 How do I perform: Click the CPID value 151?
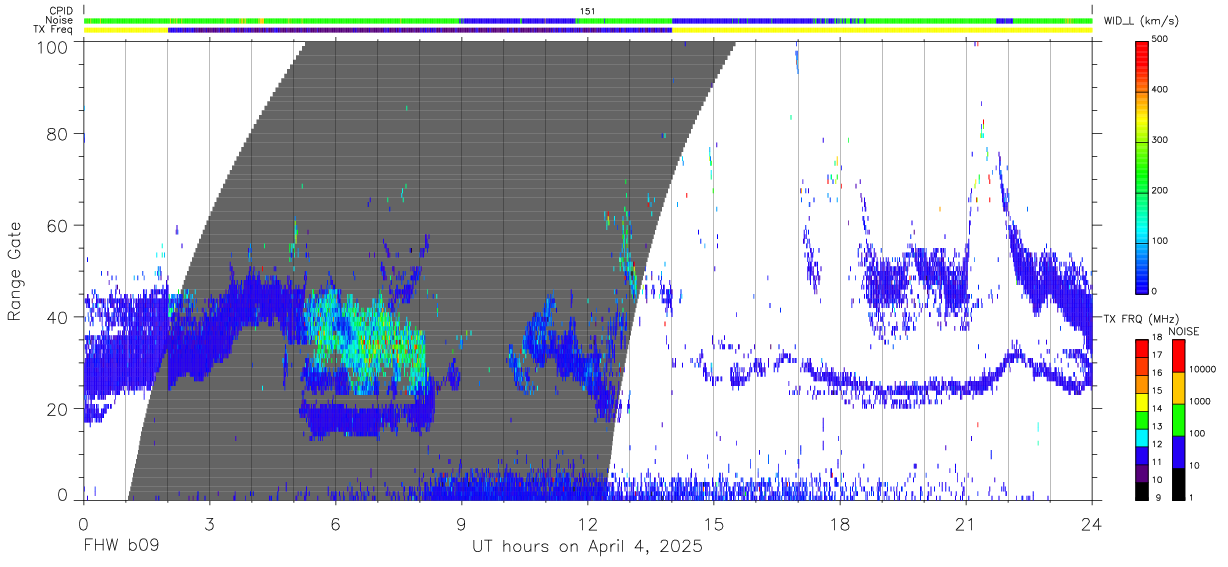click(587, 11)
